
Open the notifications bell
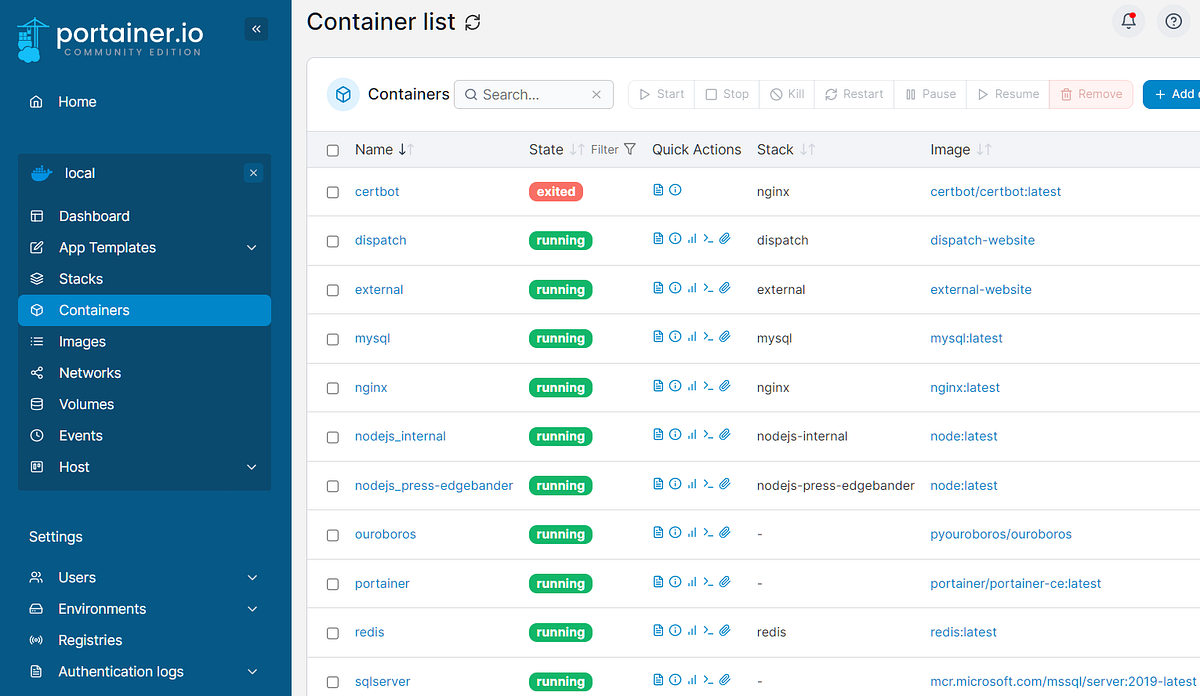click(x=1128, y=21)
